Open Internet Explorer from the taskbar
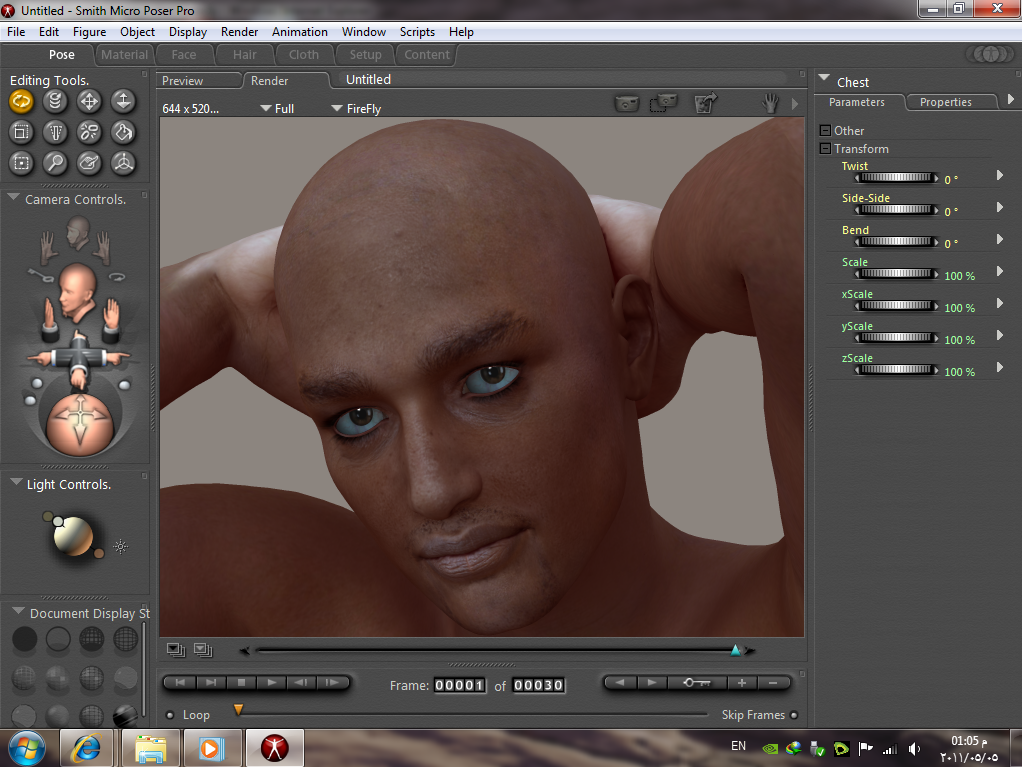 [86, 747]
